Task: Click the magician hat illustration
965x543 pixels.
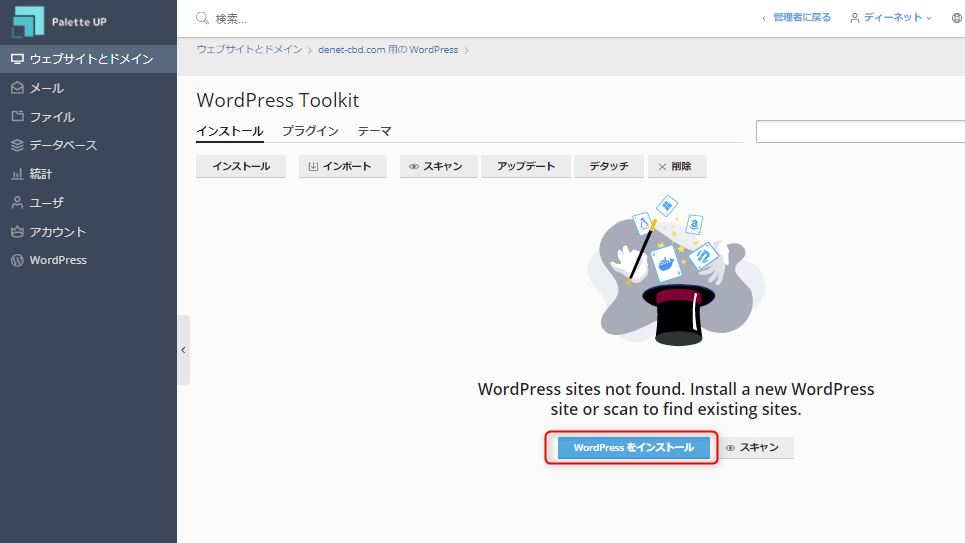Action: point(676,271)
